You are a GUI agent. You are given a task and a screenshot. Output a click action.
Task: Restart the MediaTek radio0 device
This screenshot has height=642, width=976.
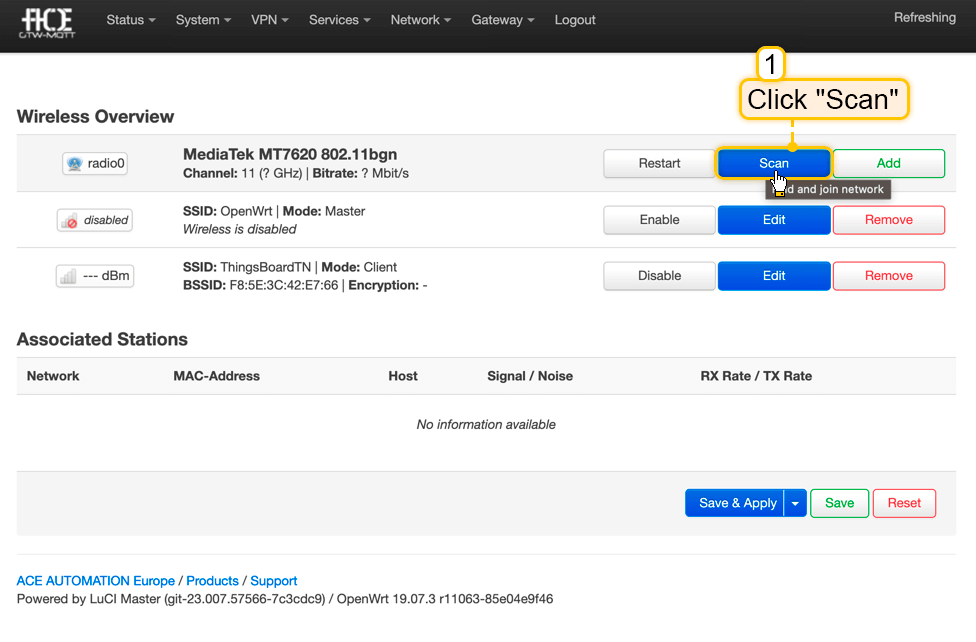659,163
